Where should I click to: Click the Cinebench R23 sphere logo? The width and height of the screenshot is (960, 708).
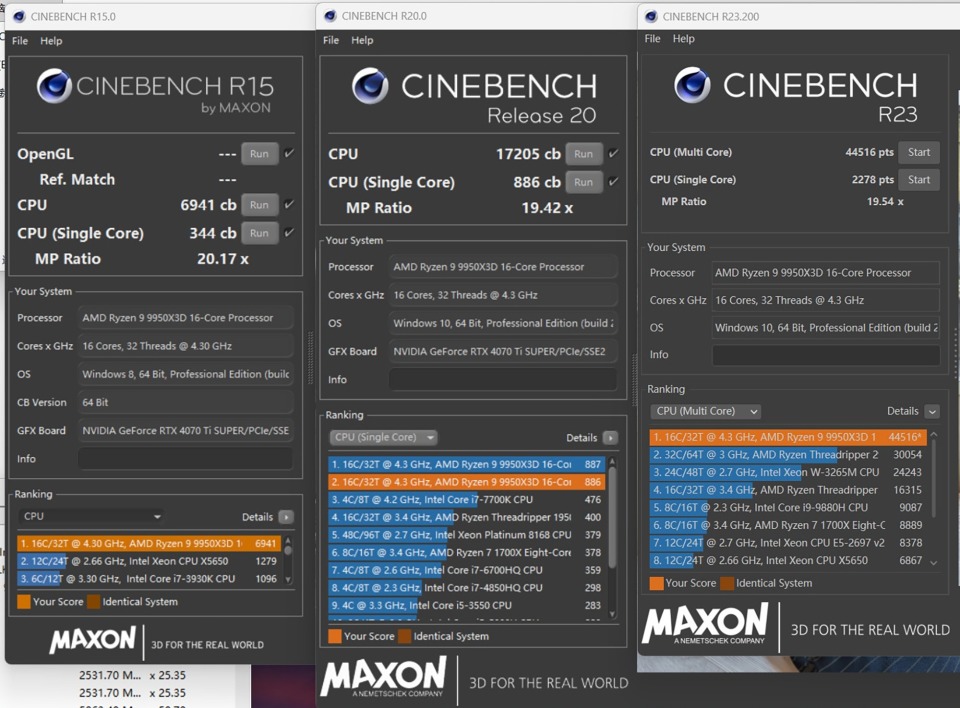pyautogui.click(x=692, y=85)
